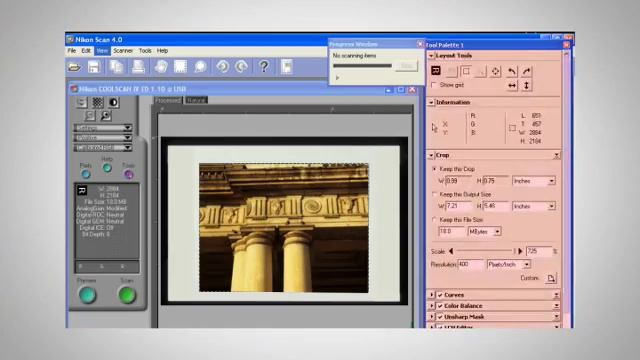Rotate image counterclockwise via toolbar icon
The width and height of the screenshot is (640, 360).
(x=222, y=67)
